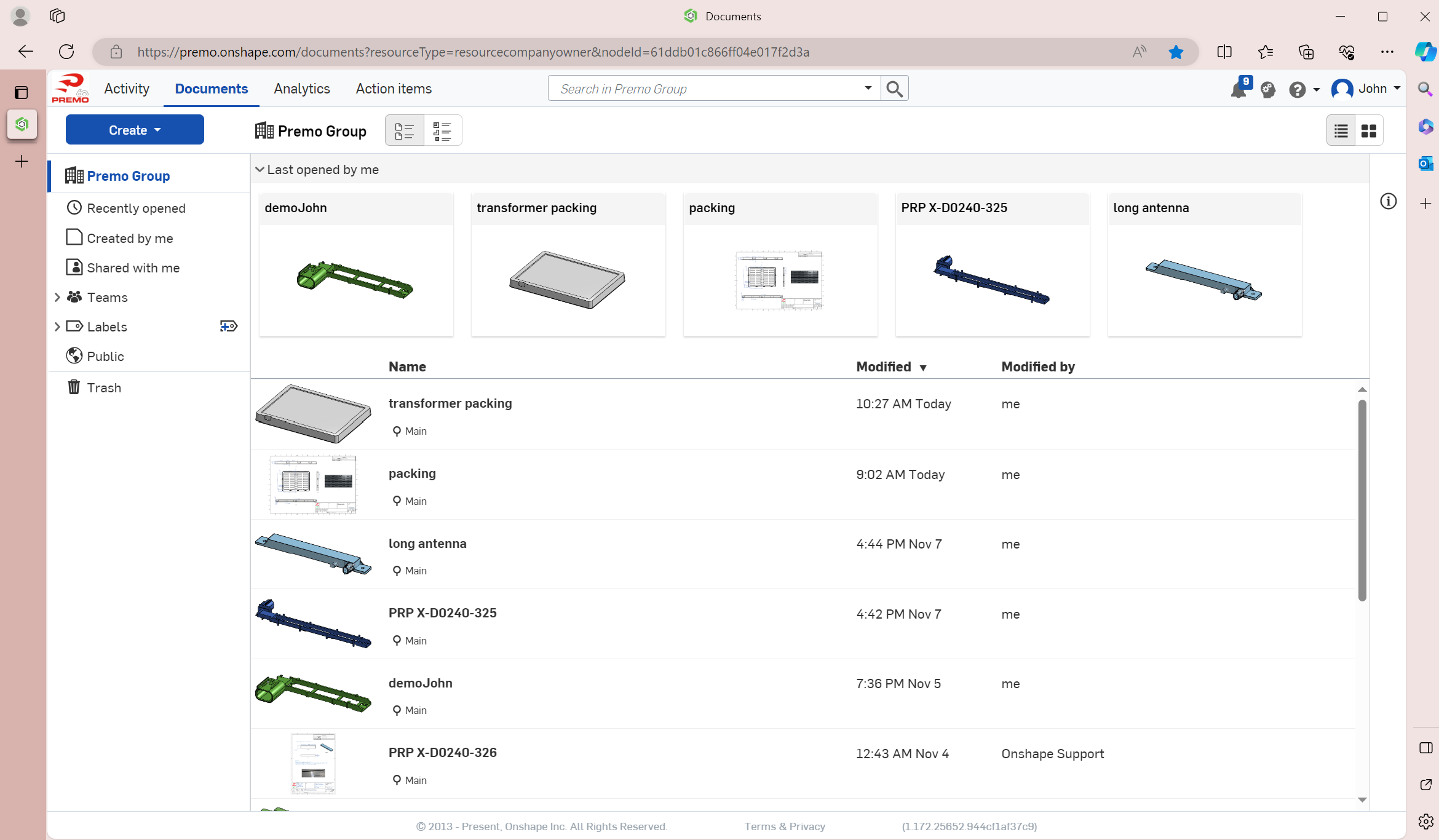Toggle the detailed list density view
Screen dimensions: 1439x840
(405, 130)
